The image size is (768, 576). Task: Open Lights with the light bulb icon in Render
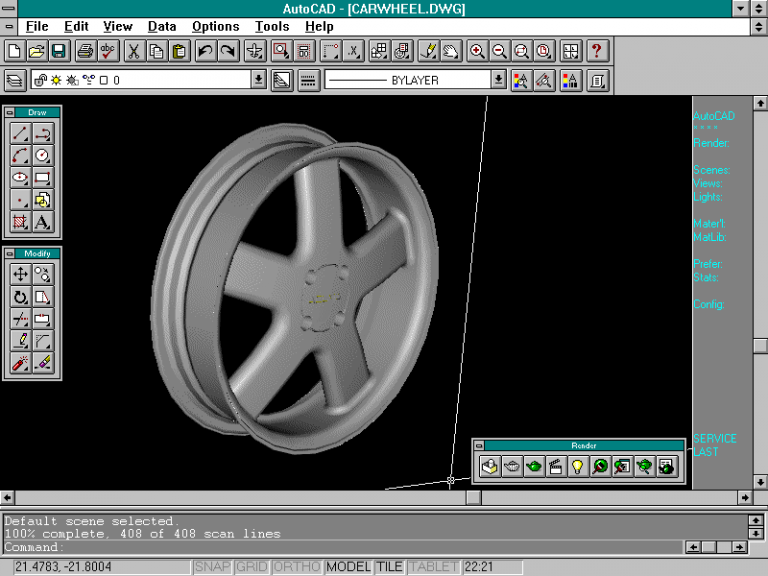(x=578, y=466)
